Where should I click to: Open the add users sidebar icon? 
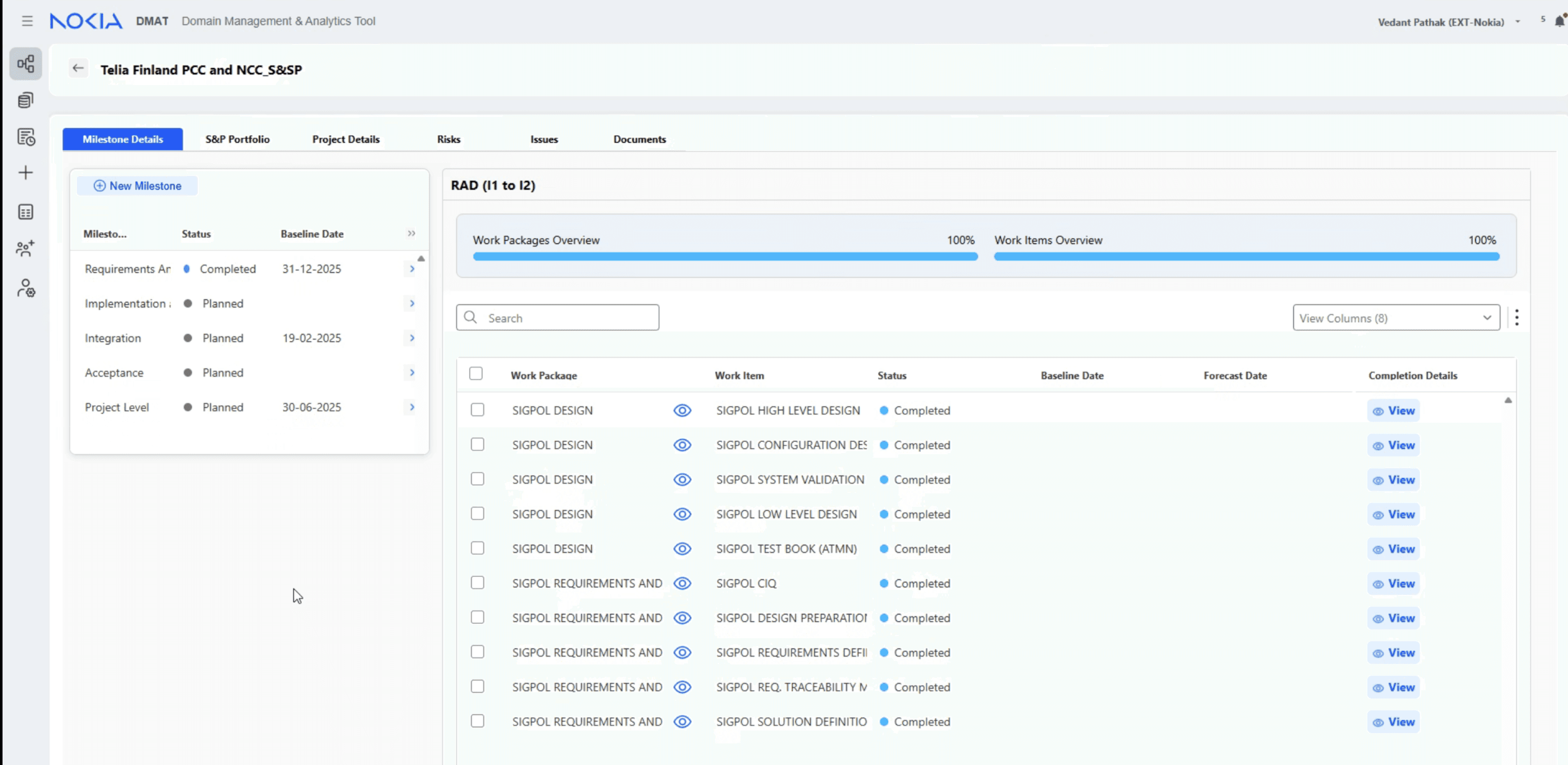26,248
